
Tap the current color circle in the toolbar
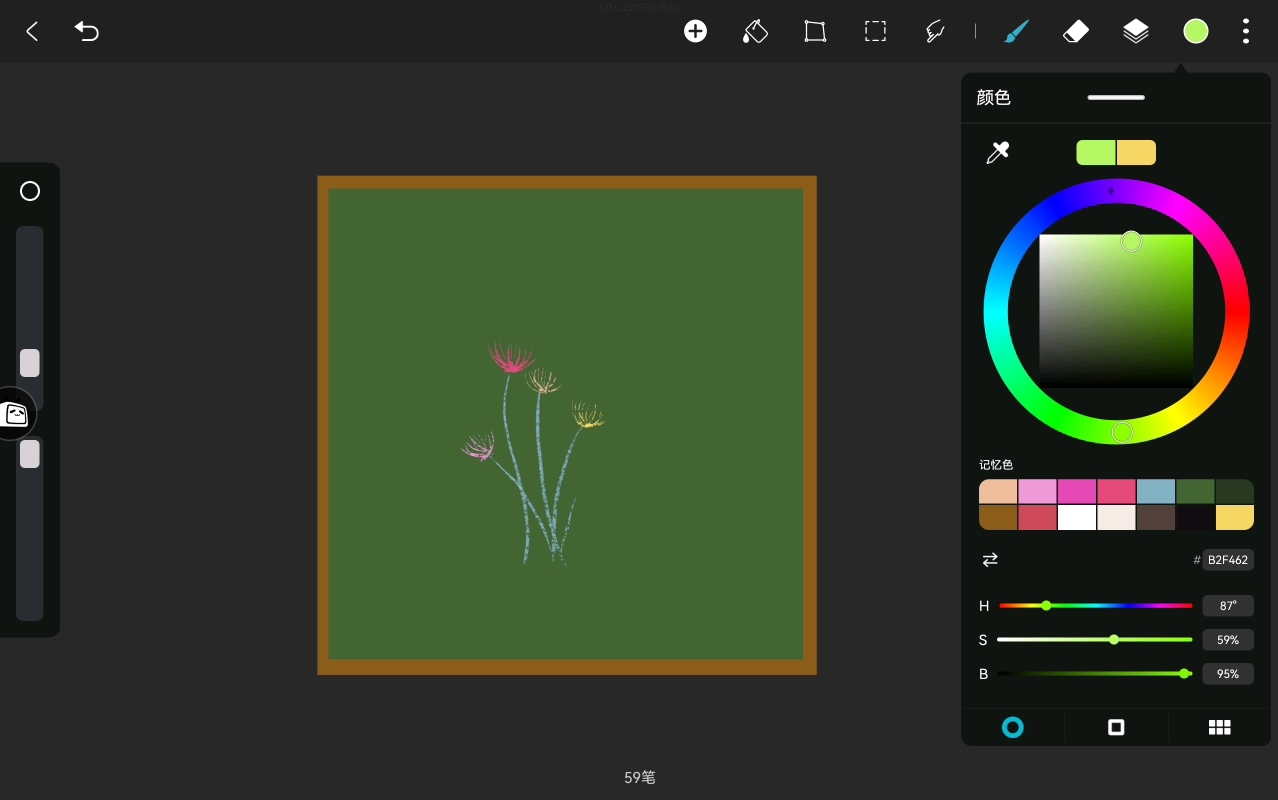click(x=1196, y=31)
